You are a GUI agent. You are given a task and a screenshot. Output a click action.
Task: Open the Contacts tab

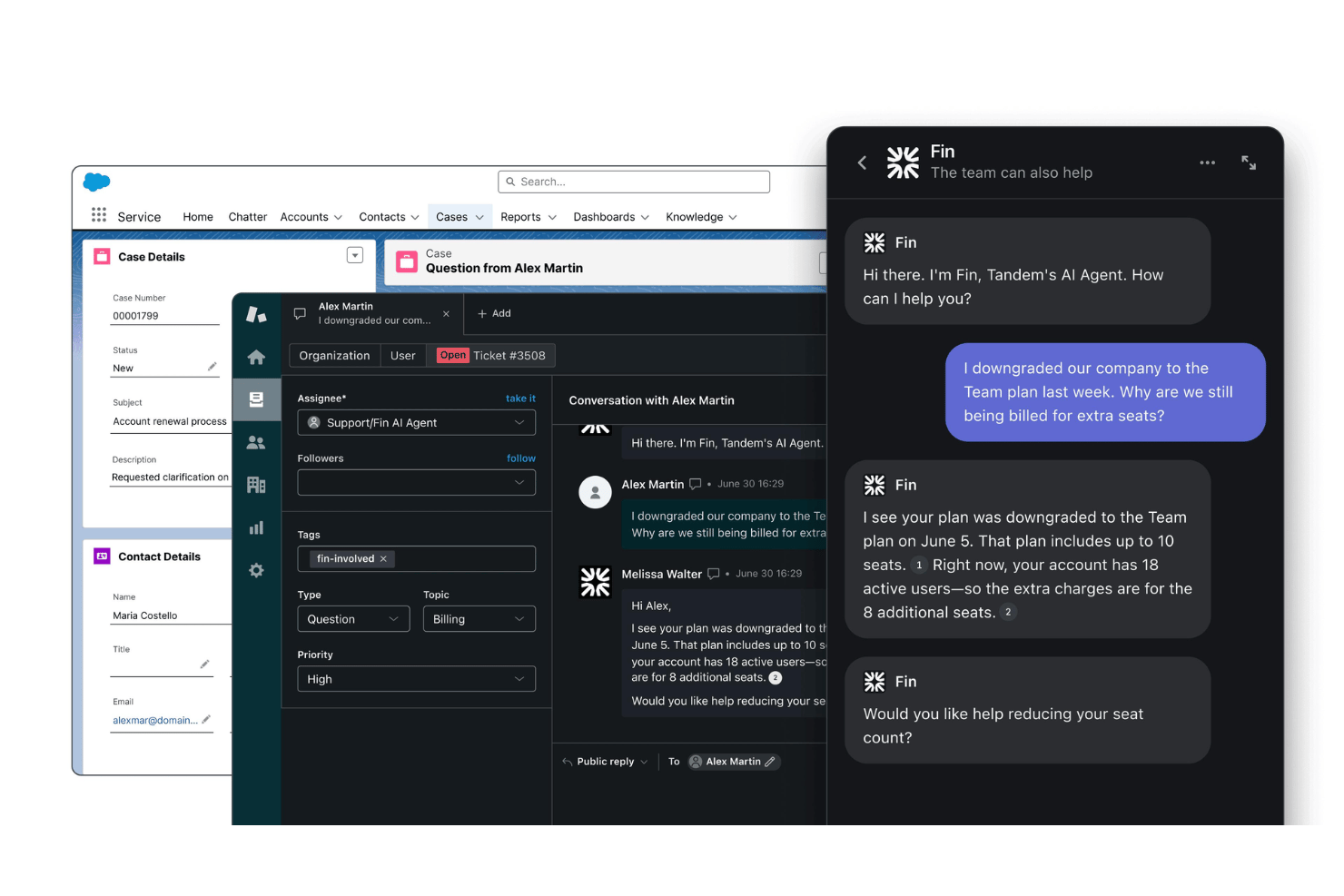click(x=382, y=217)
